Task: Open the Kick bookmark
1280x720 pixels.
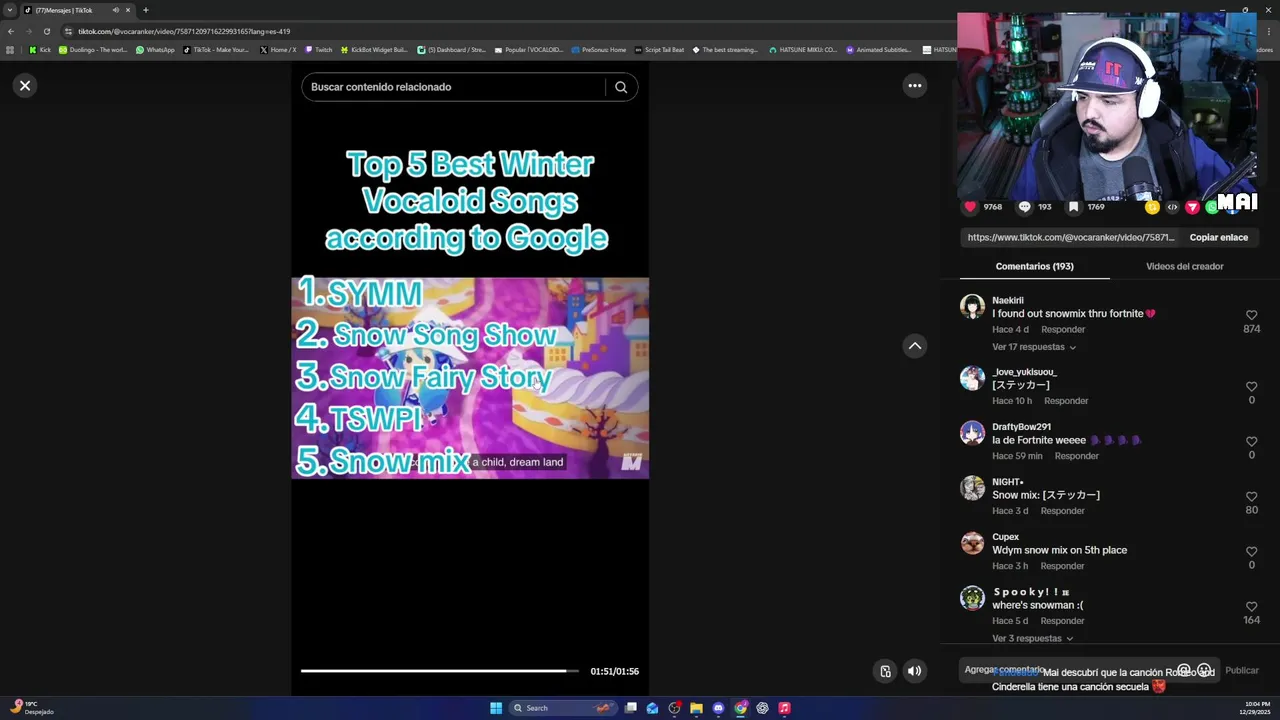Action: coord(40,50)
